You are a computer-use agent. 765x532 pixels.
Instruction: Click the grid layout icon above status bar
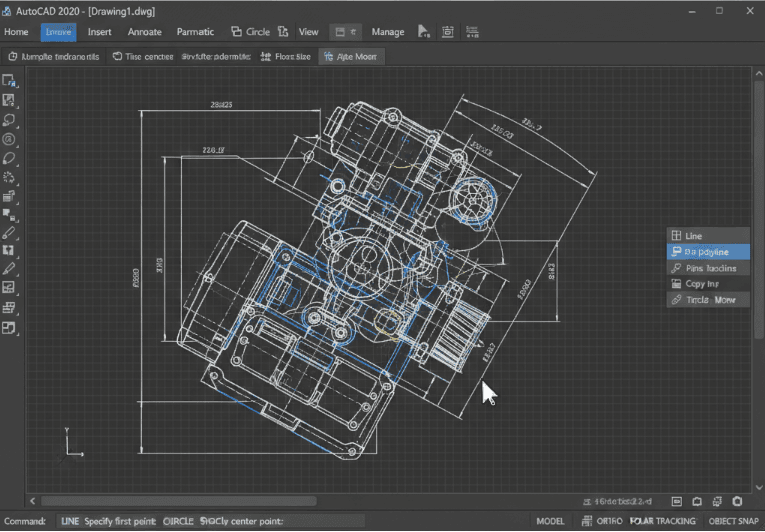click(x=717, y=501)
